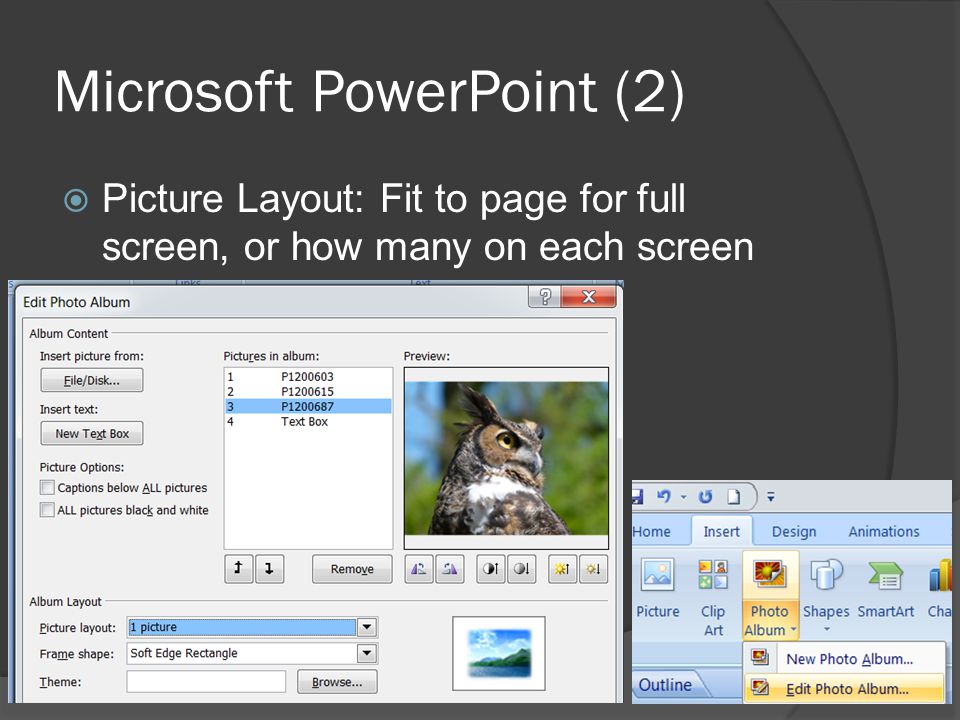Switch to the Home ribbon tab
The height and width of the screenshot is (720, 960).
(651, 531)
